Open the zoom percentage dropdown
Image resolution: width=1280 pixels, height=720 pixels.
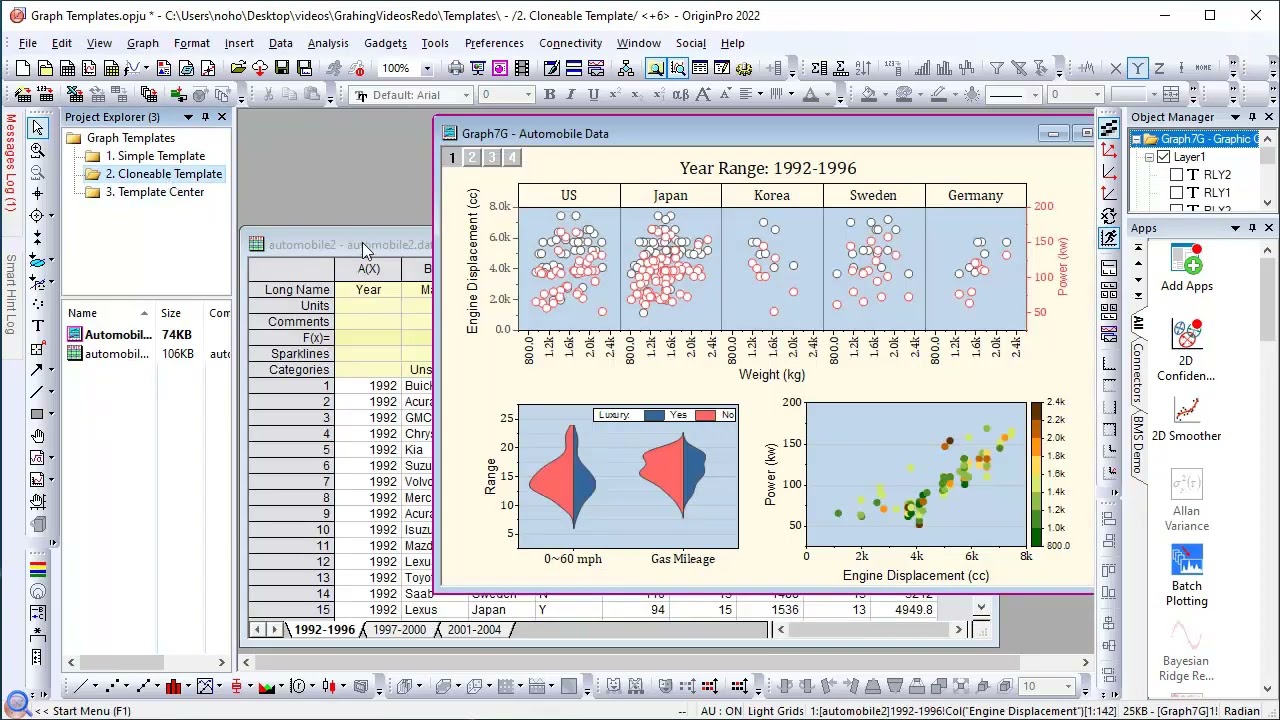pos(427,68)
